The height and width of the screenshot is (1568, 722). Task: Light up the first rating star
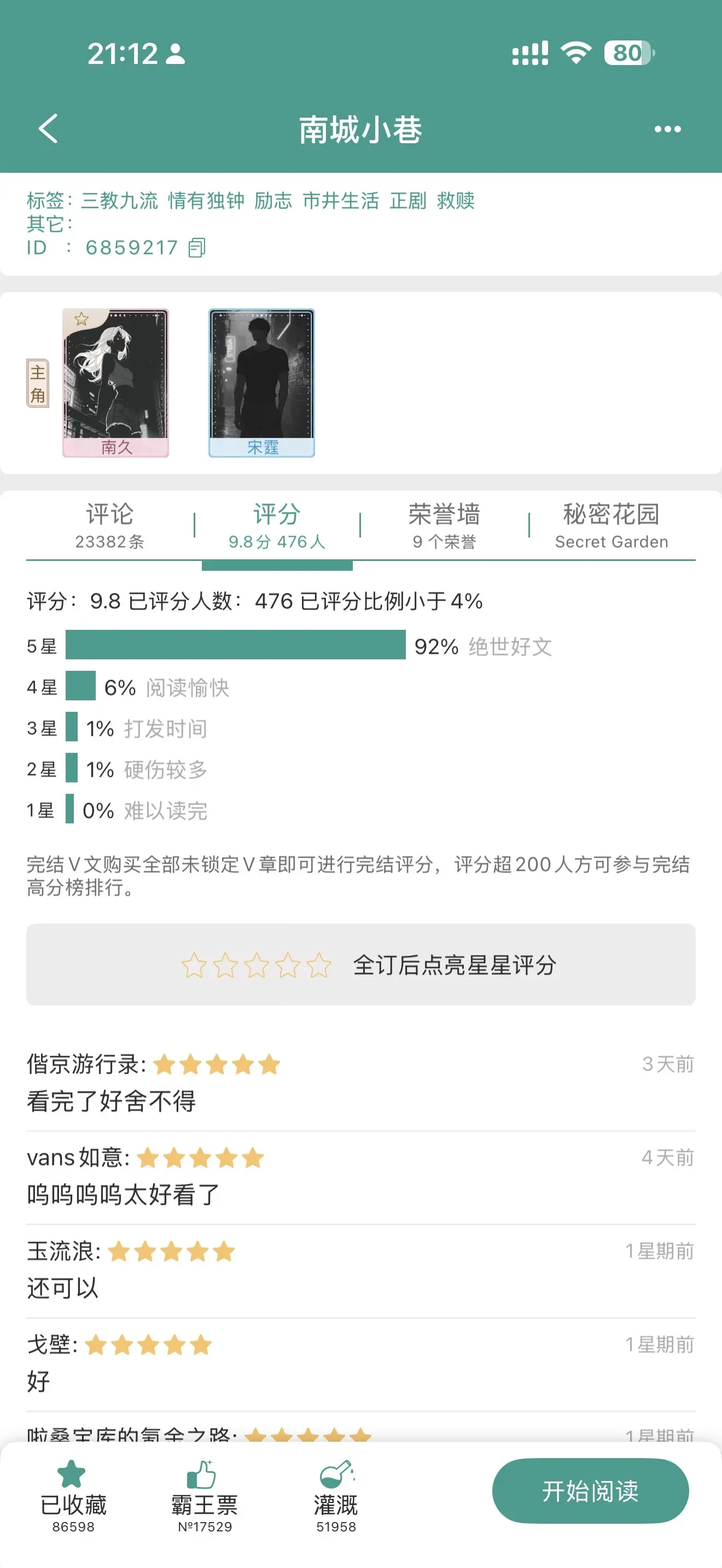coord(194,966)
